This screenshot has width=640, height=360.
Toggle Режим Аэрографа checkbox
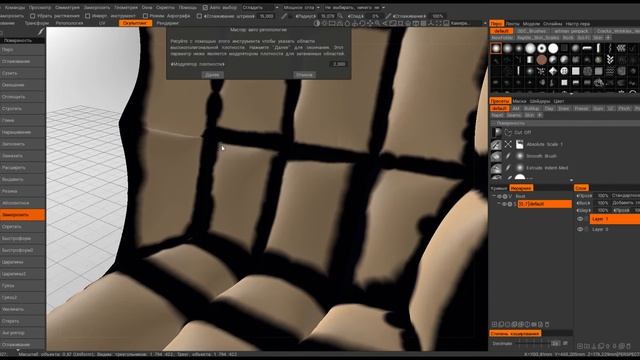[x=145, y=16]
